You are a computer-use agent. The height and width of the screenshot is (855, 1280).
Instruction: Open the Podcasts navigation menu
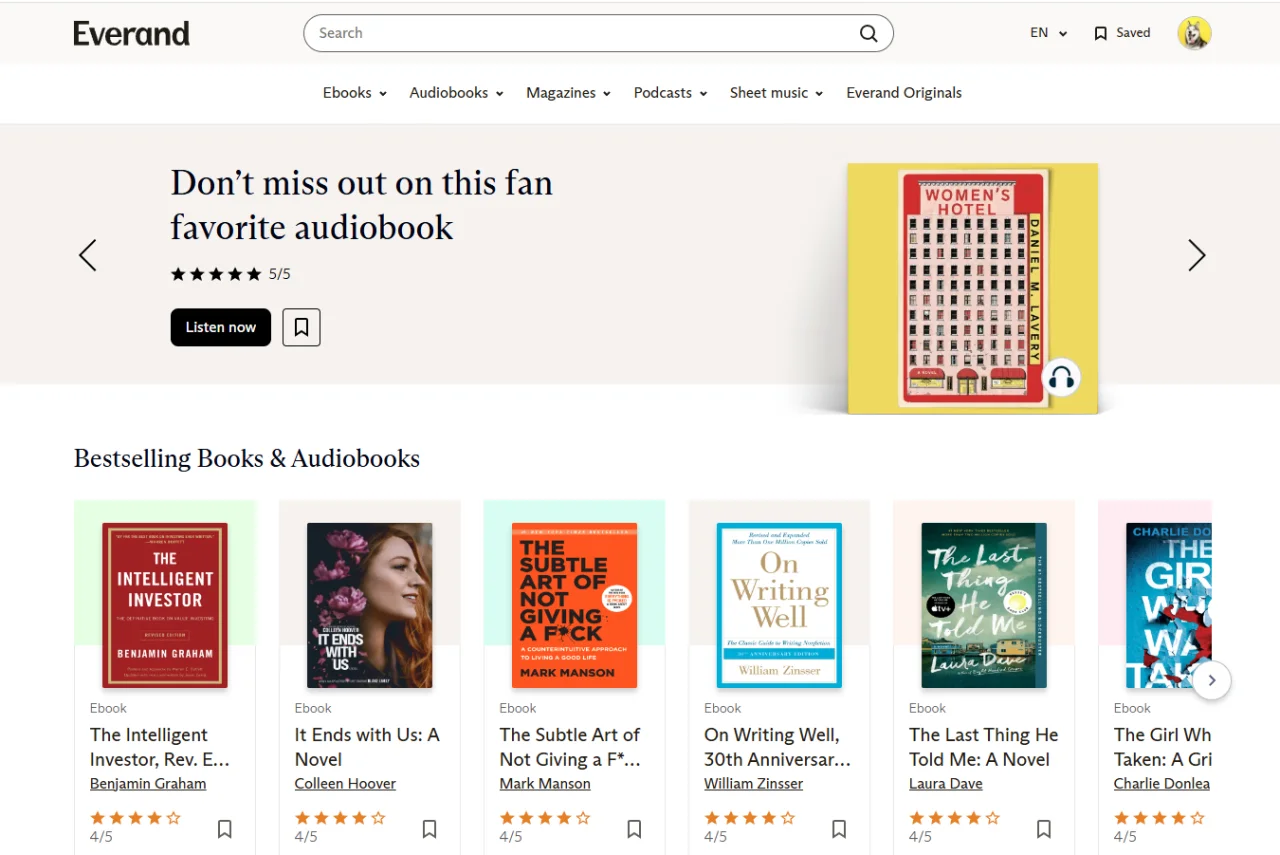(x=670, y=93)
